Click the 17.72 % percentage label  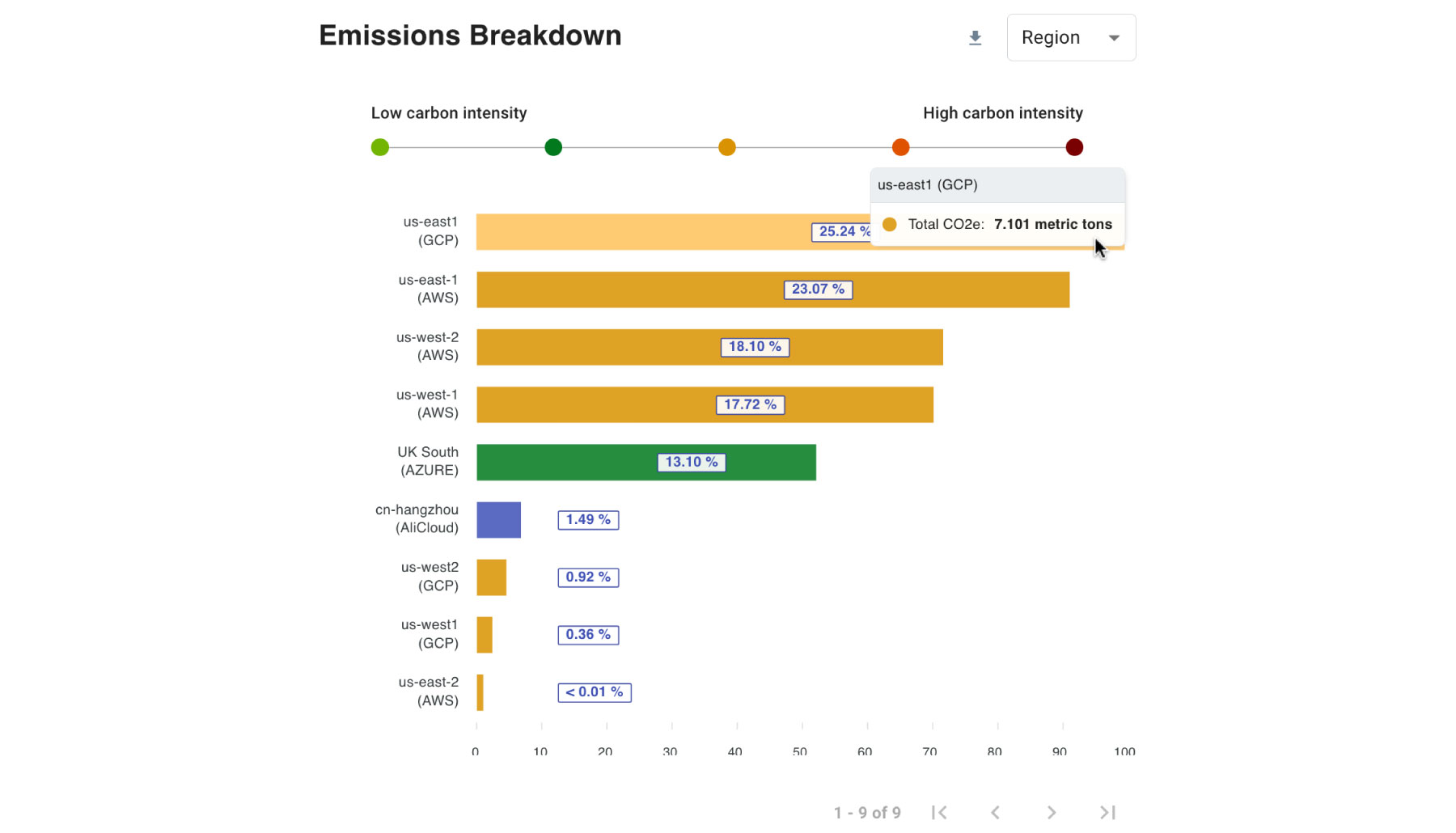(x=750, y=404)
